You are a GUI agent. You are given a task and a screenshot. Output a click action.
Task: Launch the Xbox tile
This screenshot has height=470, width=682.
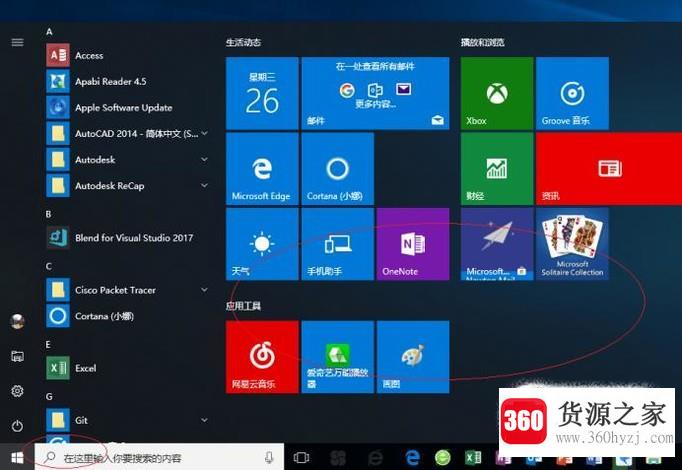(x=497, y=93)
